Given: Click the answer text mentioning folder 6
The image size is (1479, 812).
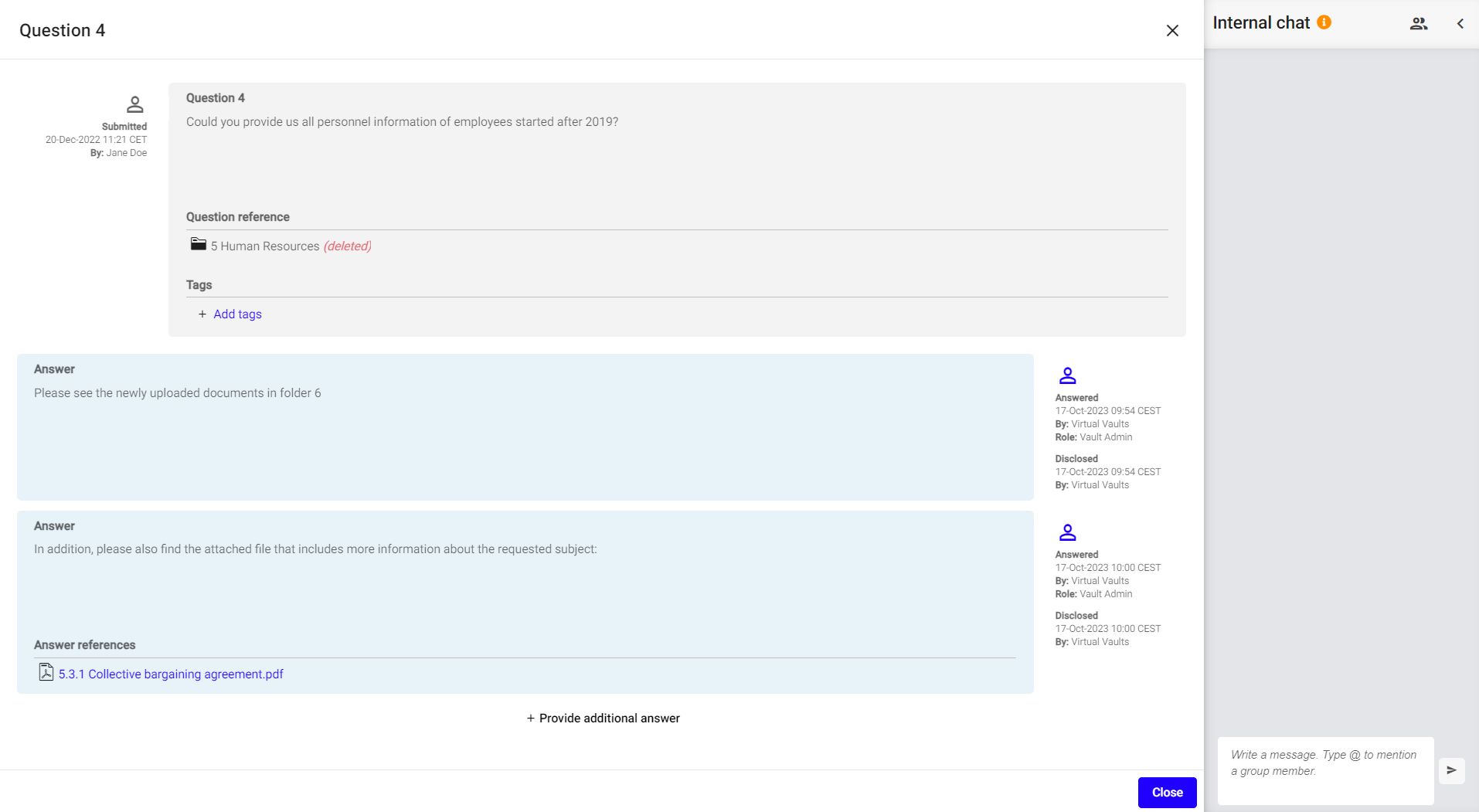Looking at the screenshot, I should click(177, 393).
